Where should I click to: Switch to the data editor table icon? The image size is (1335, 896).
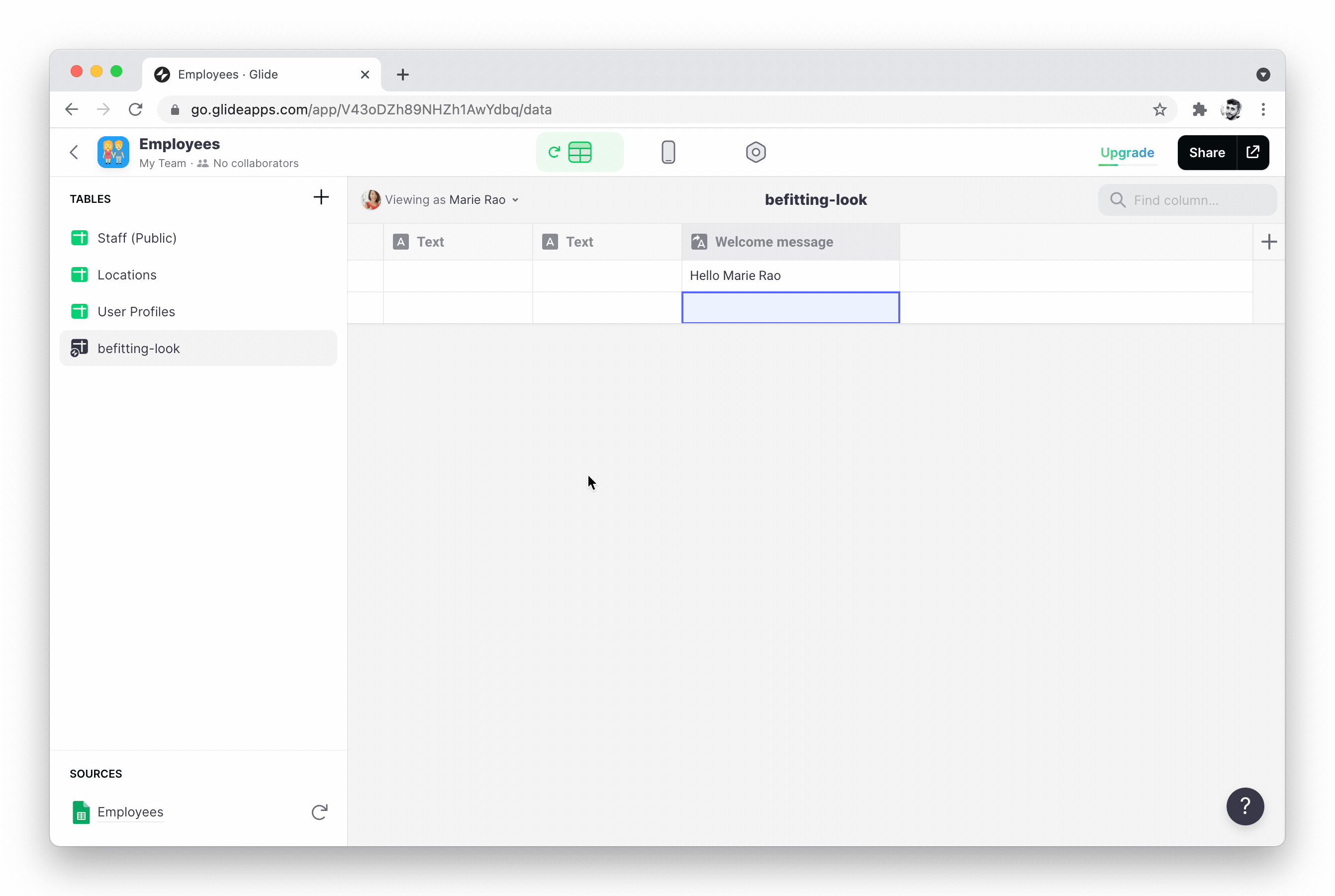click(579, 153)
